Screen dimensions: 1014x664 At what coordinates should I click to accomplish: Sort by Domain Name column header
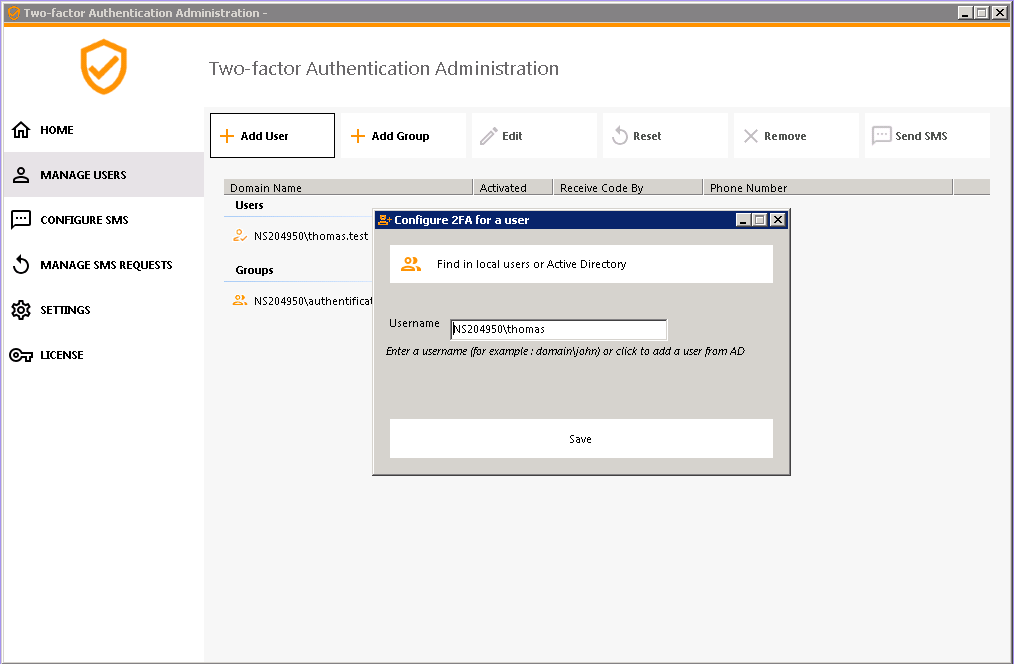pos(347,187)
